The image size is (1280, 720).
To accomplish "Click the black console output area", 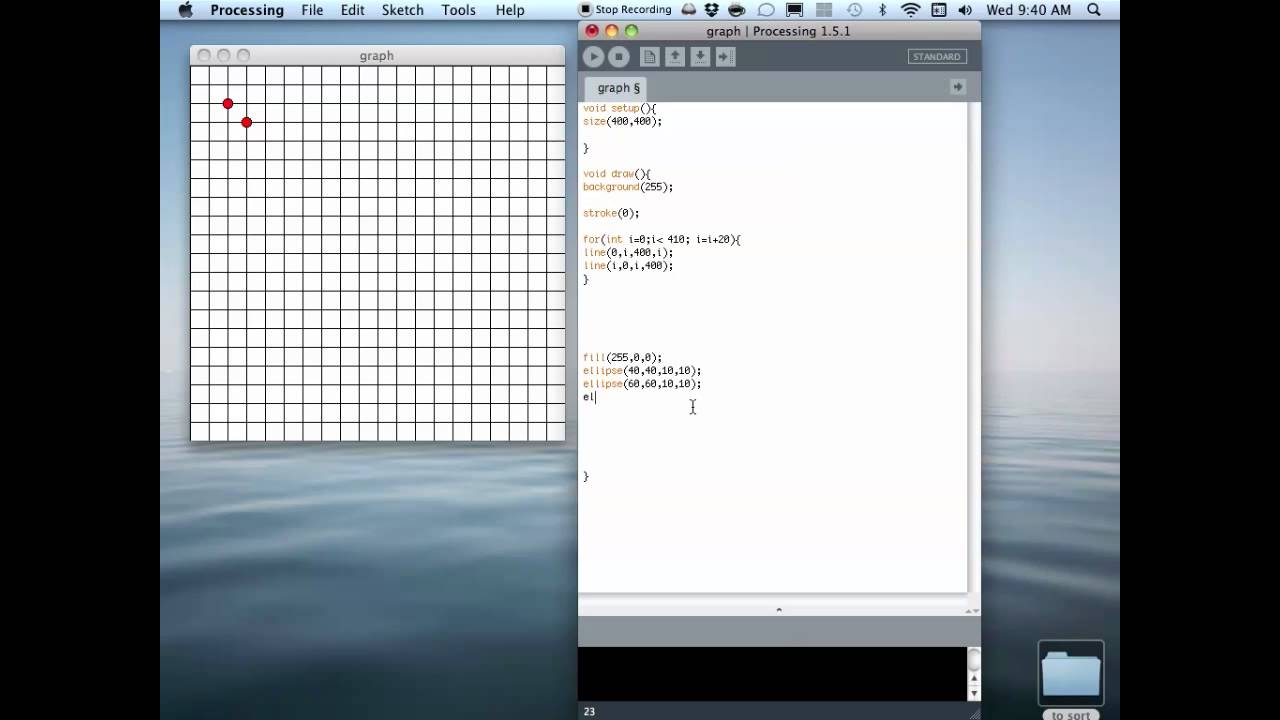I will click(773, 673).
